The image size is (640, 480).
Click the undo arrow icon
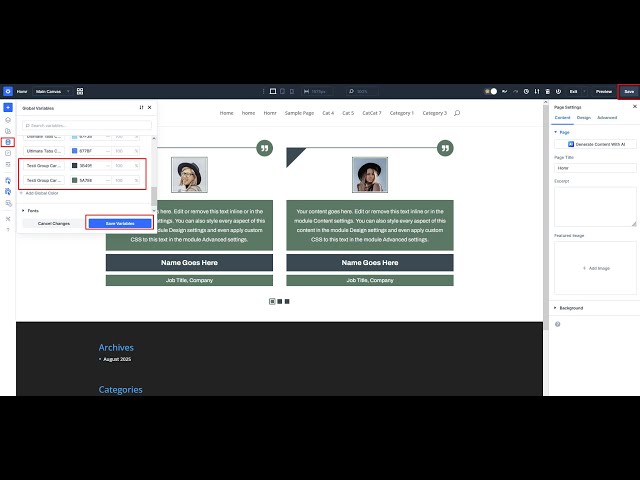point(505,91)
